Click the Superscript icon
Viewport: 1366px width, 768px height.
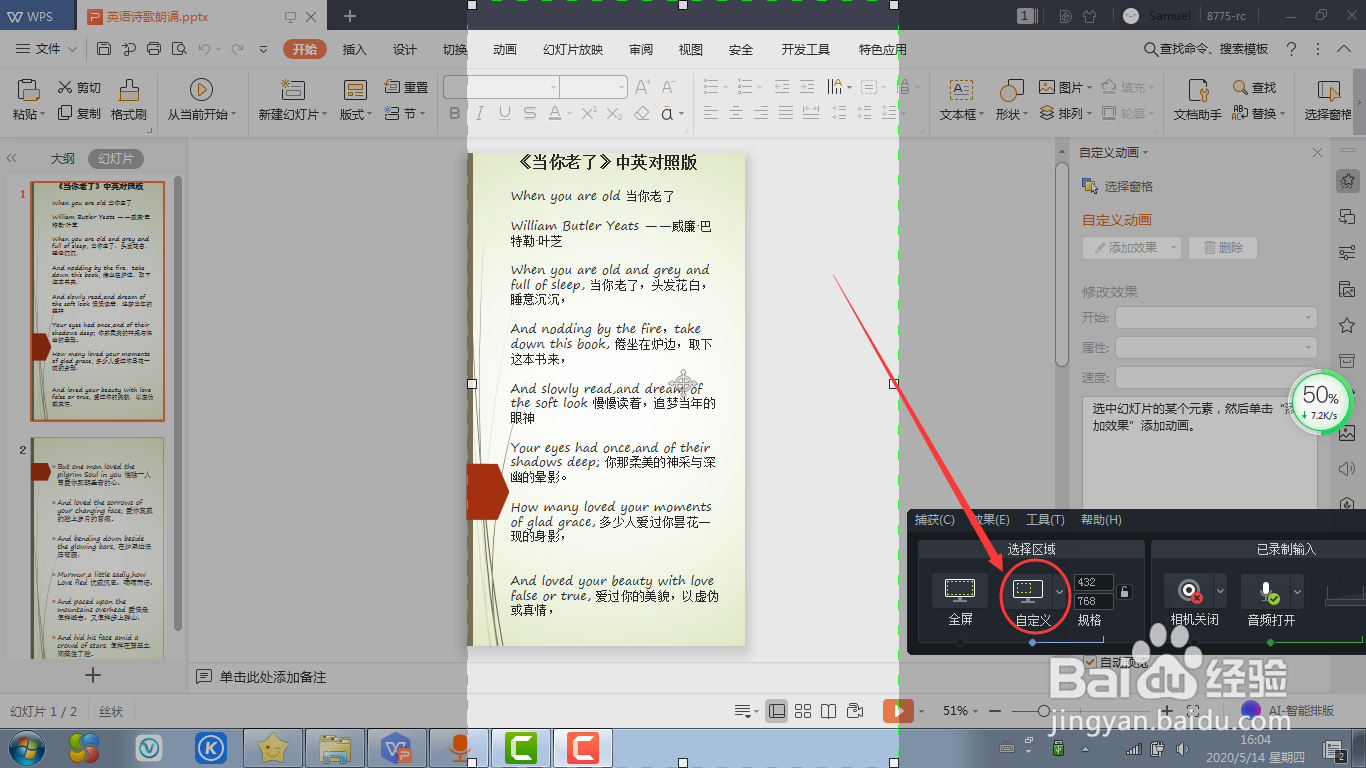coord(590,113)
